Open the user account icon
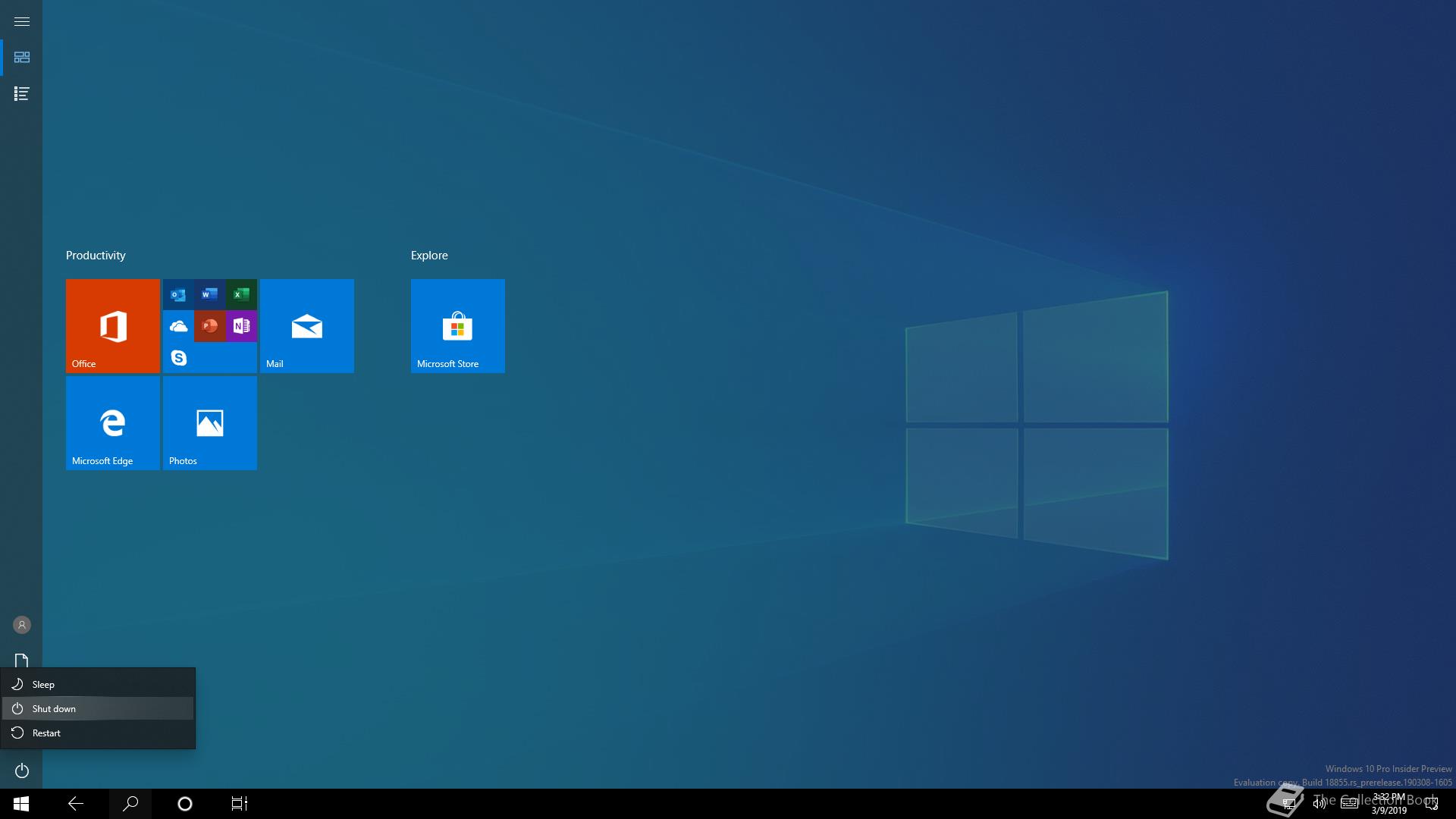The height and width of the screenshot is (819, 1456). click(21, 625)
